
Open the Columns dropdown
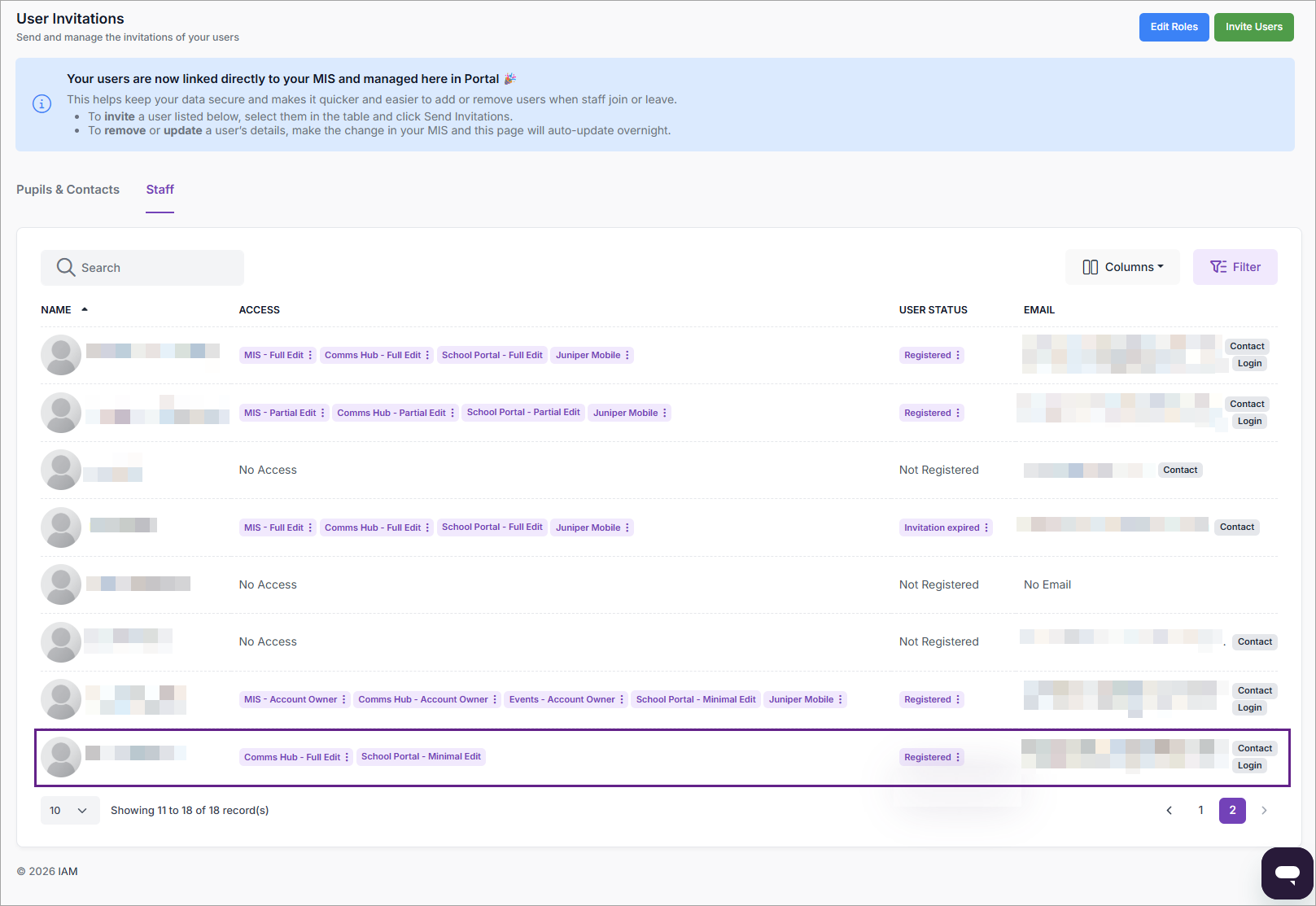[x=1122, y=267]
